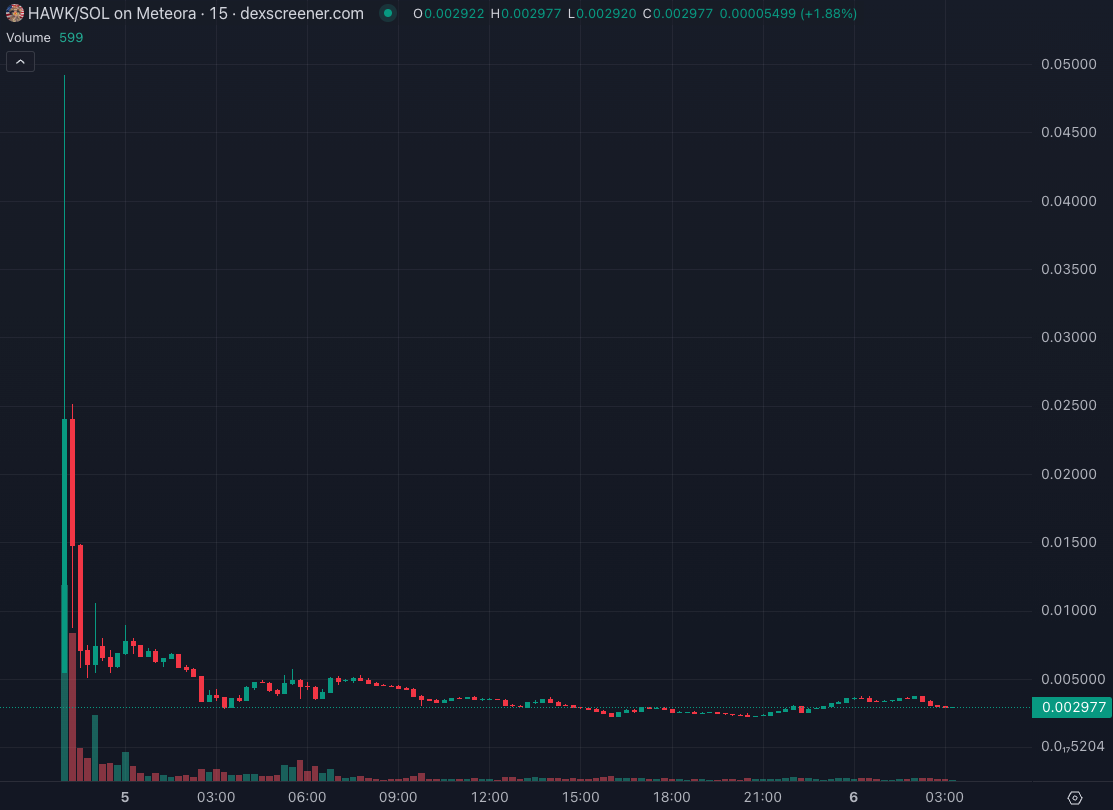This screenshot has height=810, width=1113.
Task: Click the green market status indicator dot
Action: 387,14
